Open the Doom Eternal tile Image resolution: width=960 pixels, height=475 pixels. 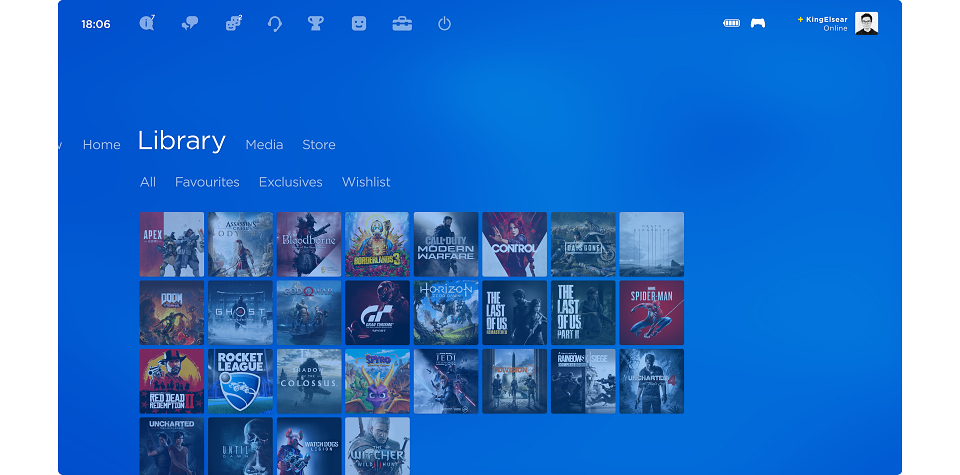point(172,313)
